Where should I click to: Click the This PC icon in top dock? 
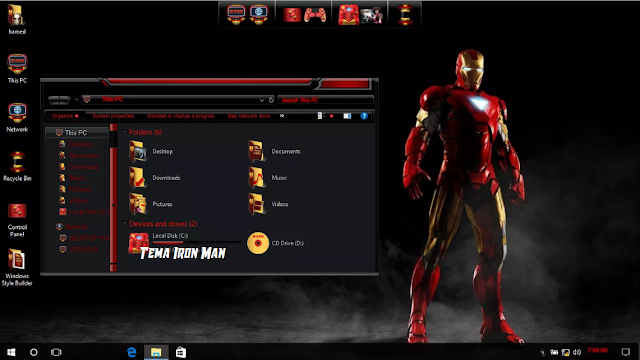(236, 15)
